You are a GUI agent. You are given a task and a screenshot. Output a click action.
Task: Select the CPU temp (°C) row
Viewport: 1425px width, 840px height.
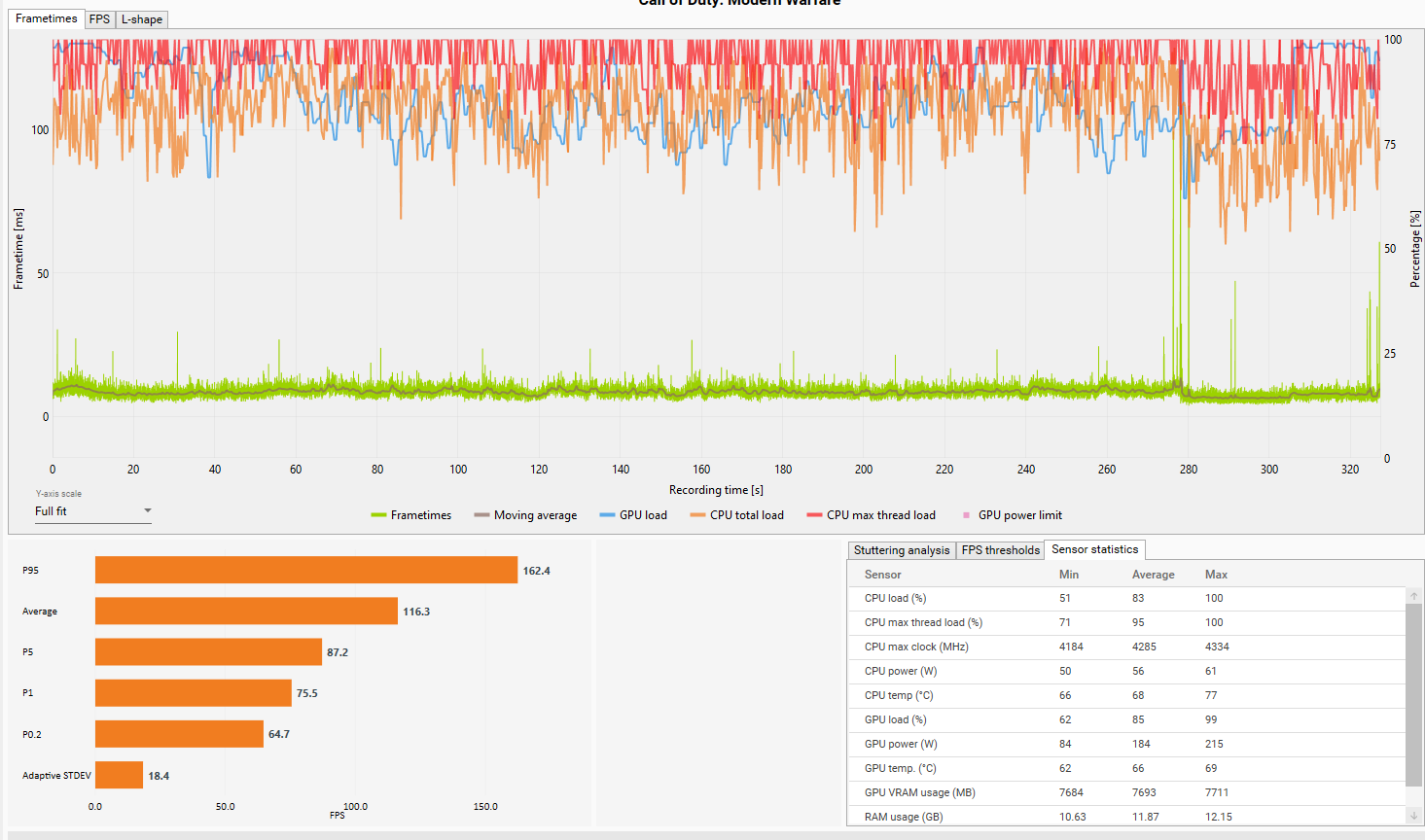click(1126, 696)
